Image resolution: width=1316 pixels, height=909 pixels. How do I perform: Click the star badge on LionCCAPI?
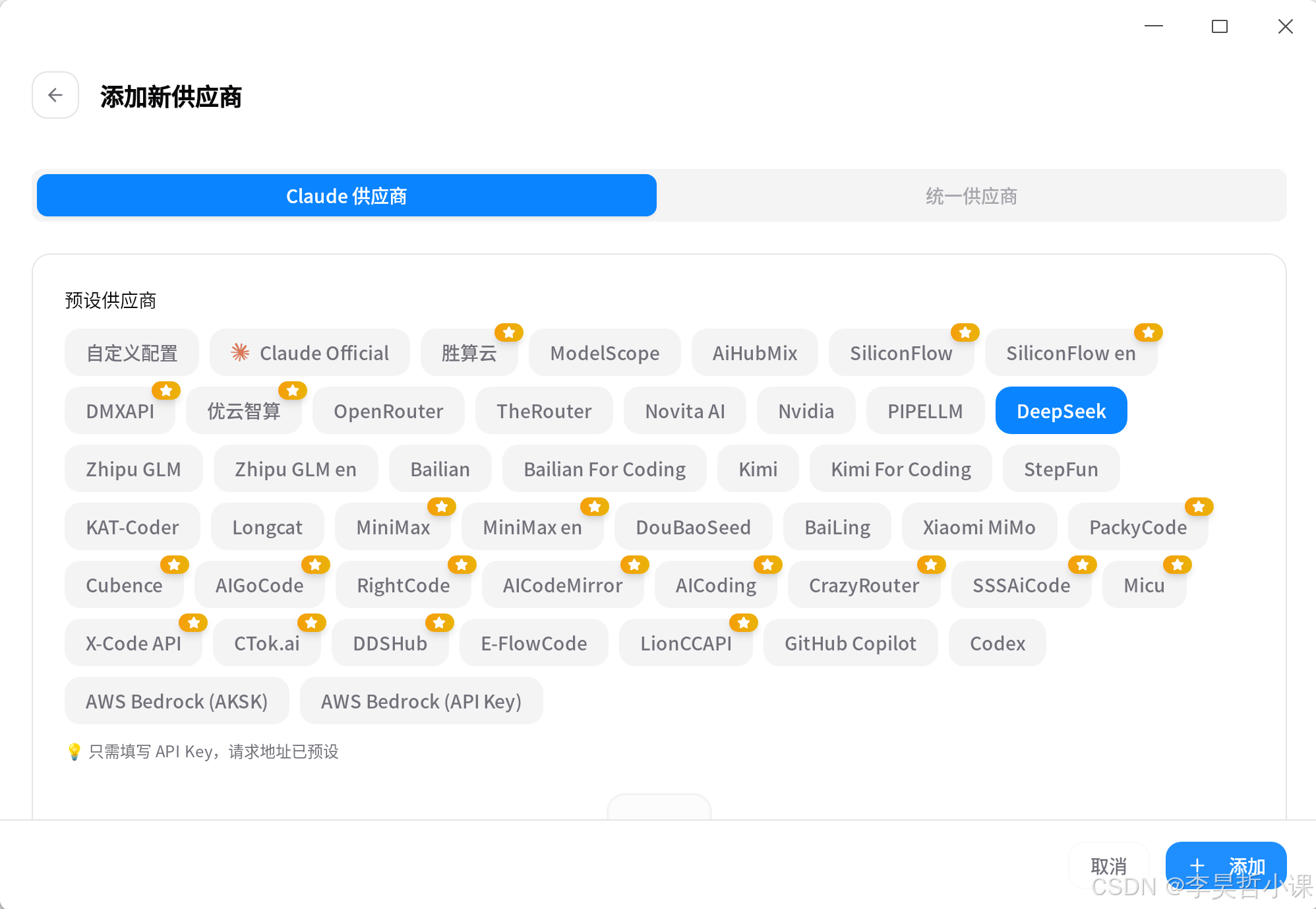click(x=743, y=623)
